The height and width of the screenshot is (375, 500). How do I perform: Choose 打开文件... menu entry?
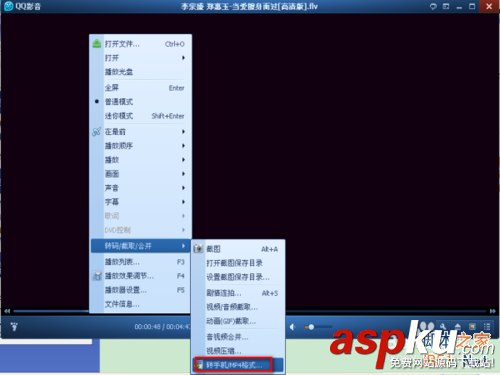(141, 44)
